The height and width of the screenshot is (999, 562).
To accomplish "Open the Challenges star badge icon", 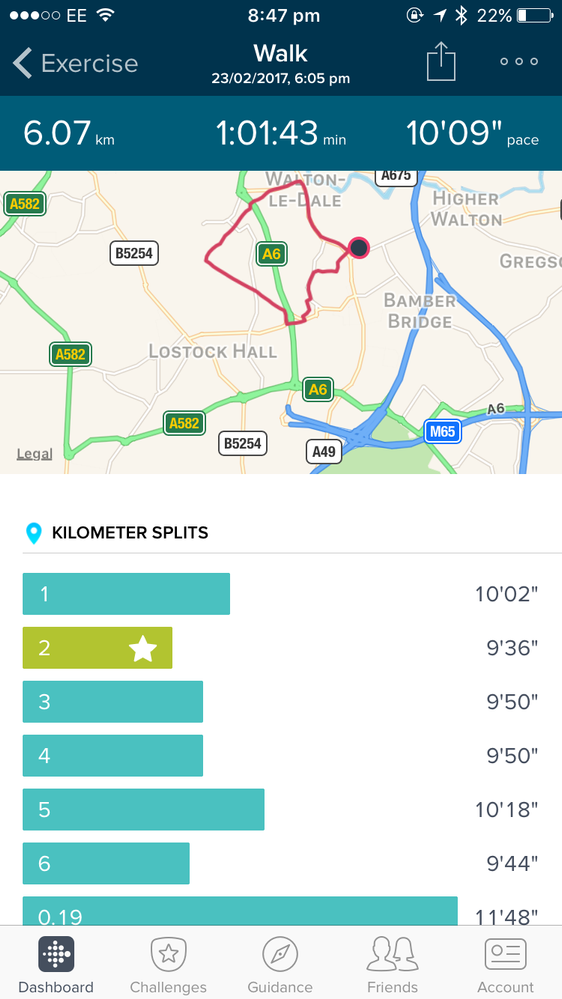I will [168, 954].
